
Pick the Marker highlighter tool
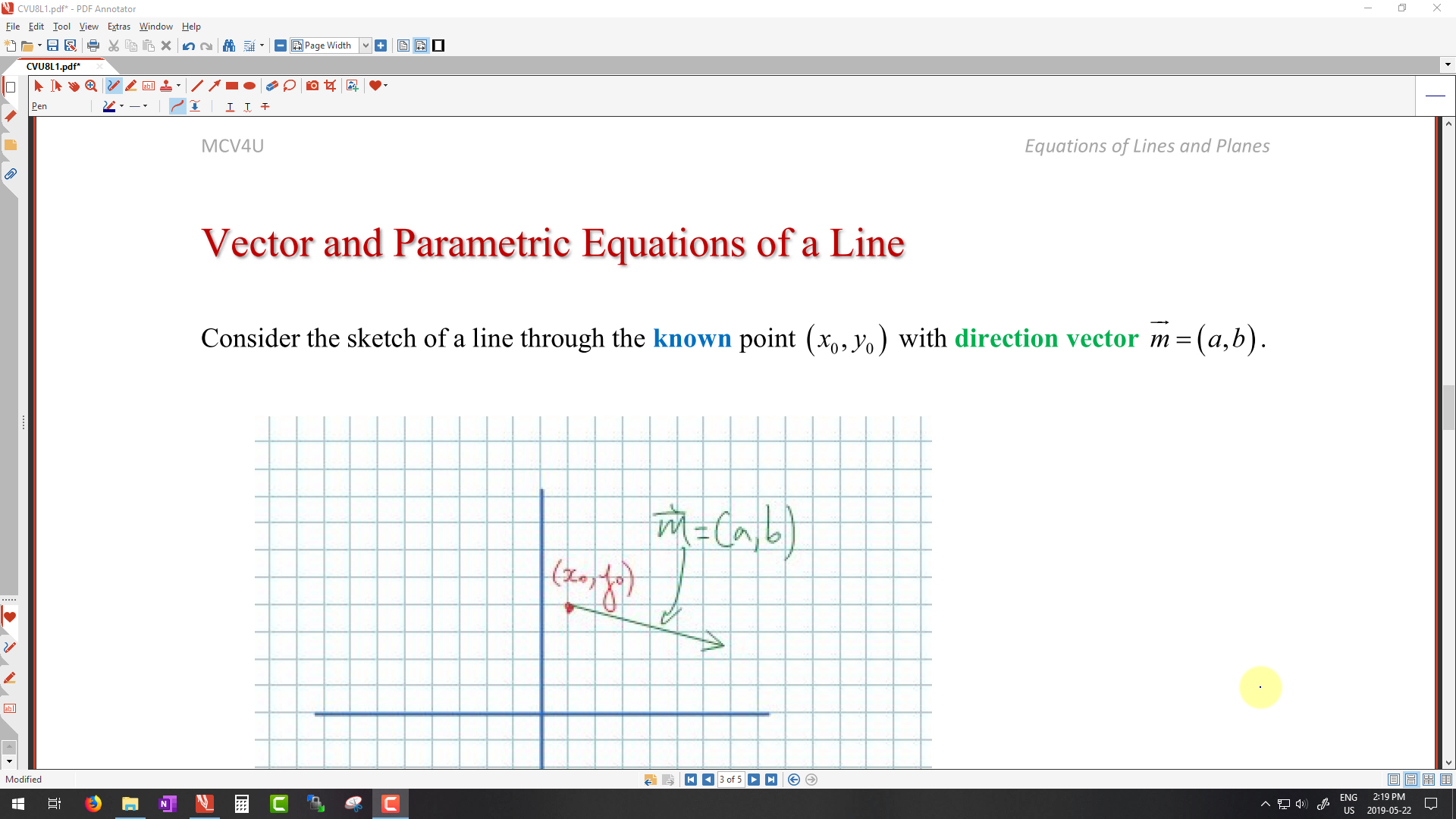coord(131,86)
